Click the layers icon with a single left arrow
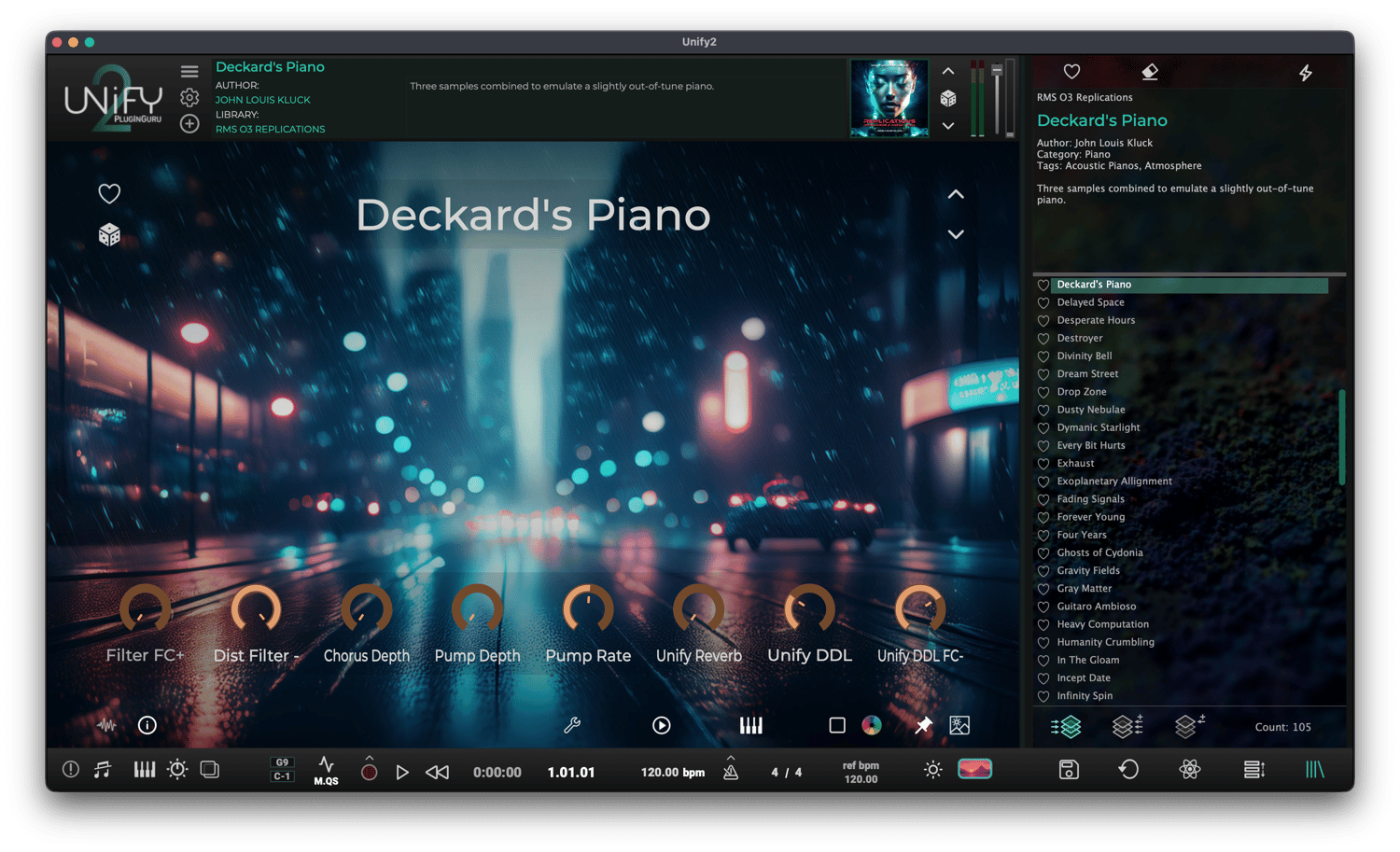The image size is (1400, 852). coord(1189,726)
